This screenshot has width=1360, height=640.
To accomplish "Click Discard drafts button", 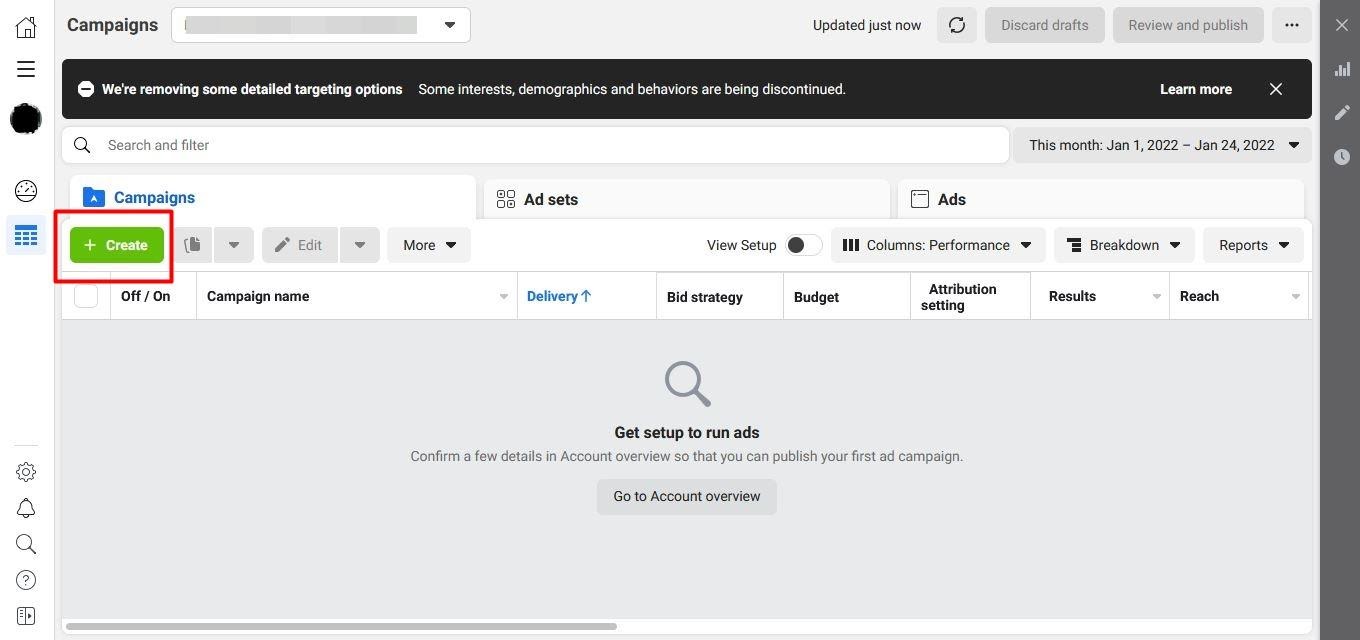I will 1045,25.
